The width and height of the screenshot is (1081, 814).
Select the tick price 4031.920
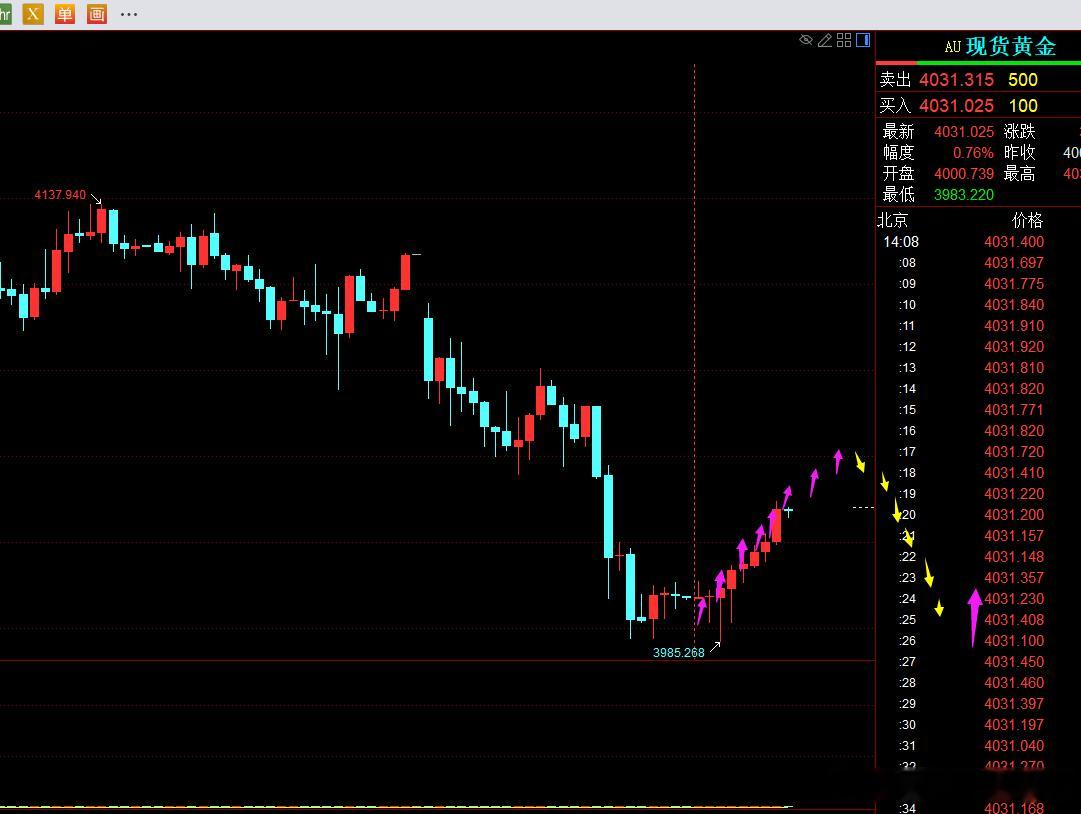pos(1014,347)
